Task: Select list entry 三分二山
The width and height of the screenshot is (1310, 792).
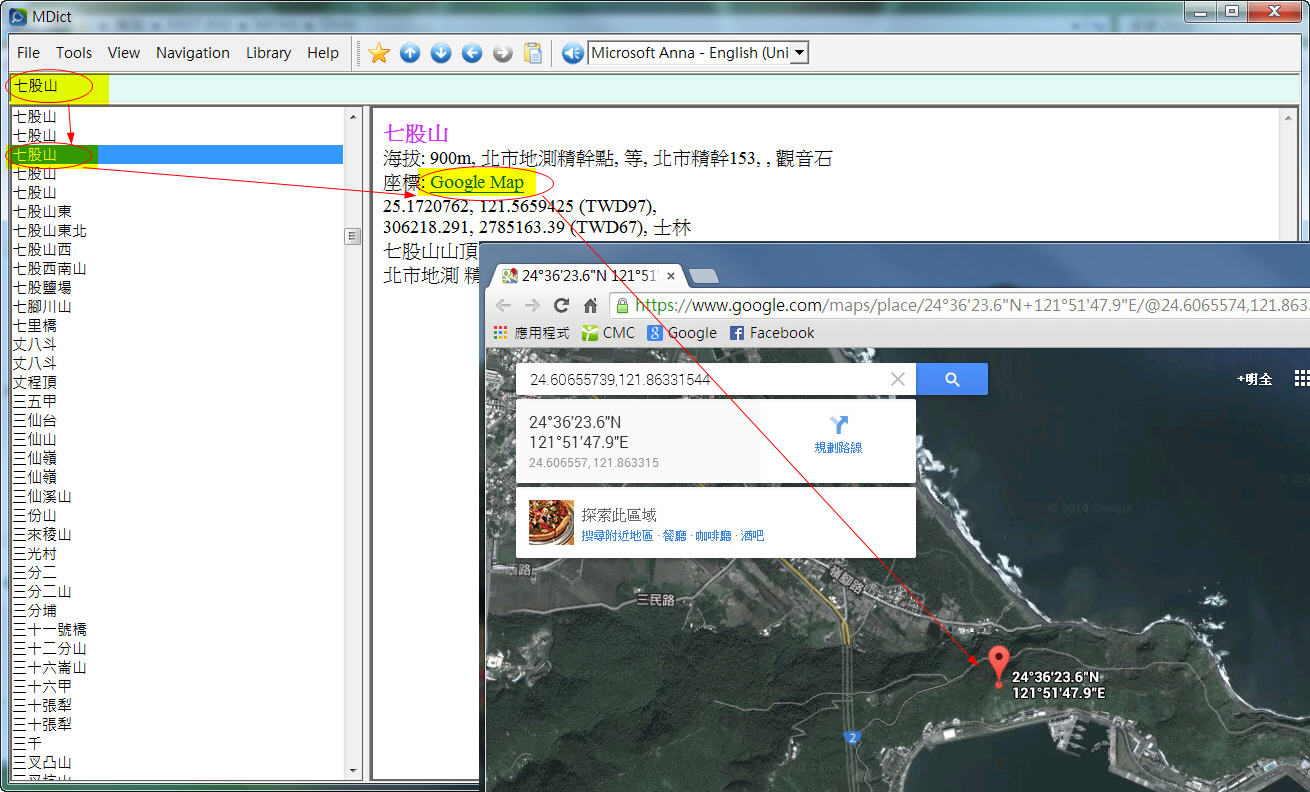Action: click(42, 592)
